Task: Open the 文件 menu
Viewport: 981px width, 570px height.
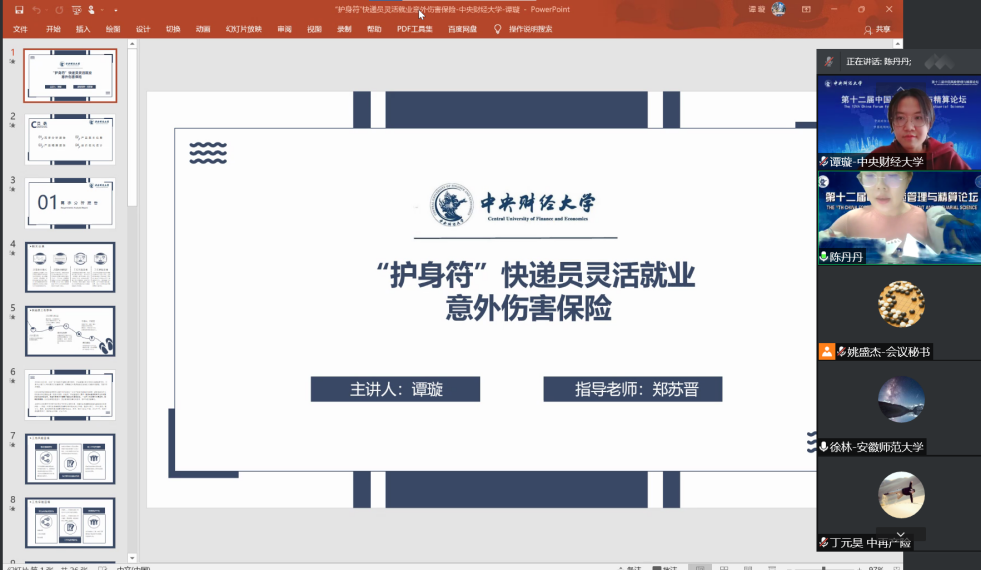Action: 20,29
